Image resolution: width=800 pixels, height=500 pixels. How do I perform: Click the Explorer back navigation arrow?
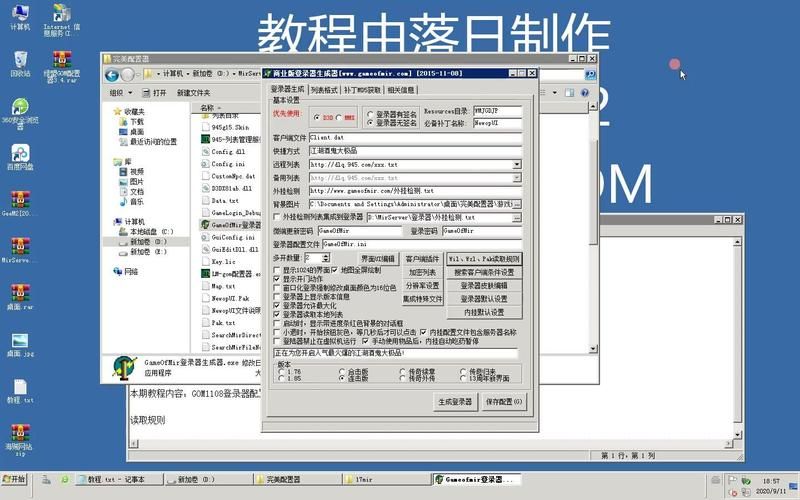click(x=112, y=75)
